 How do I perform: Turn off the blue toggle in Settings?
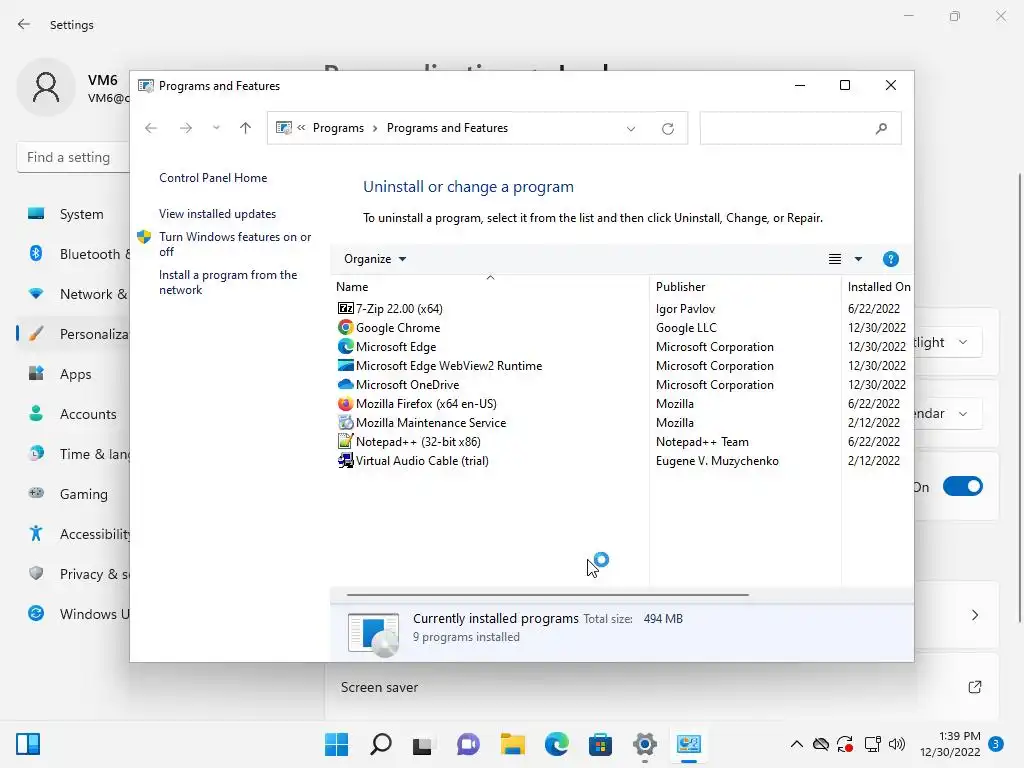[x=963, y=487]
